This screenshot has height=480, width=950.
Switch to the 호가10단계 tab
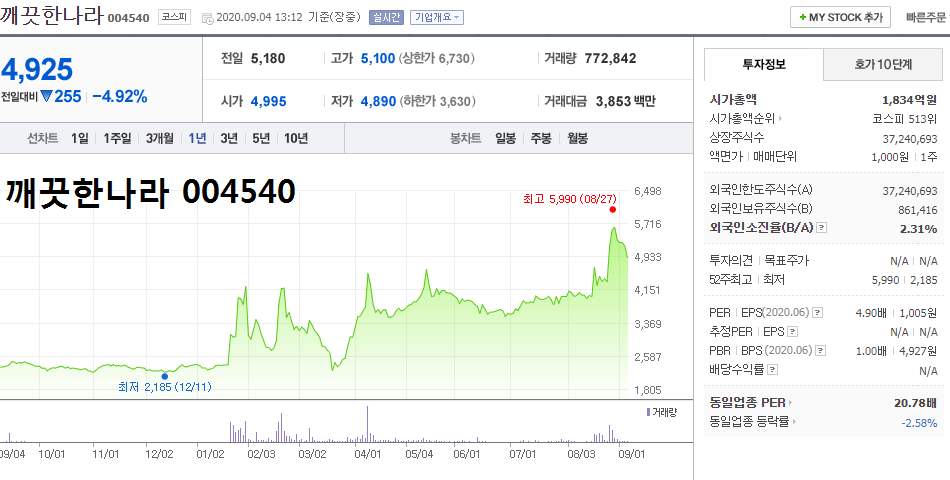coord(883,64)
